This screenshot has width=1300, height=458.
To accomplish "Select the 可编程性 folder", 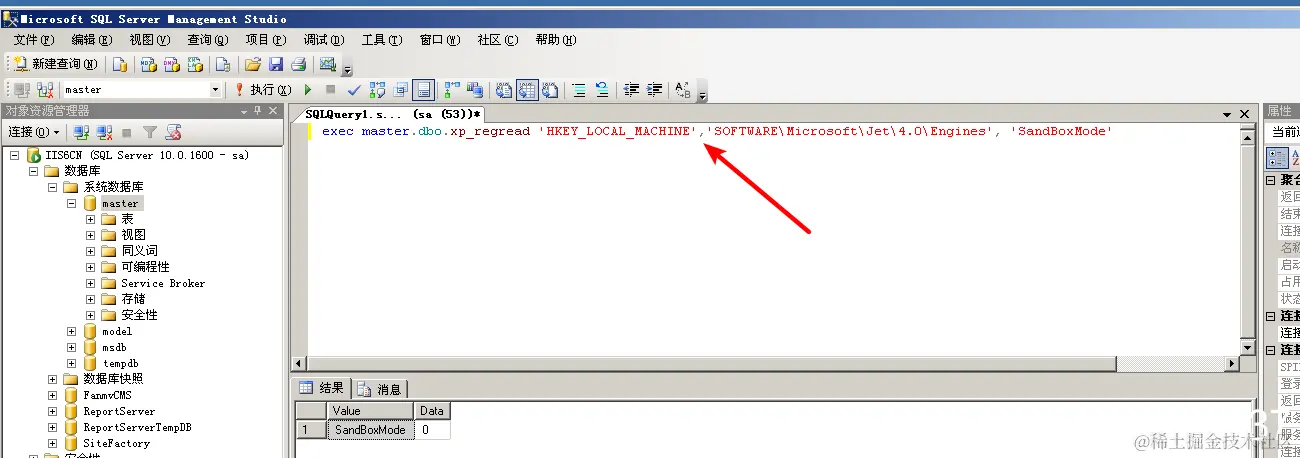I will 145,267.
